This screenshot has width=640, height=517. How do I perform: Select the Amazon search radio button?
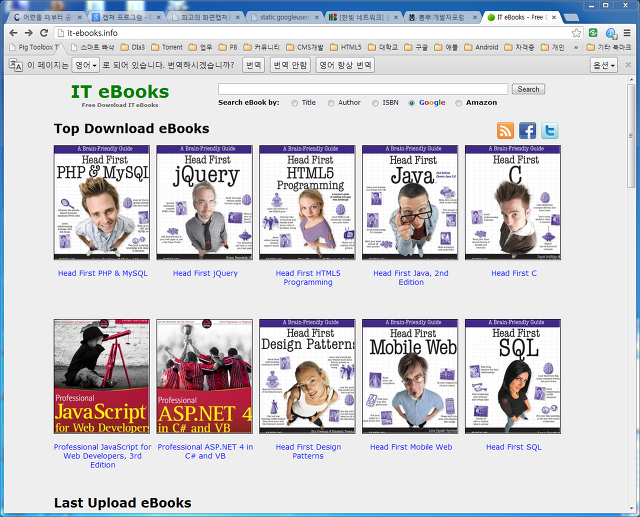(x=458, y=103)
